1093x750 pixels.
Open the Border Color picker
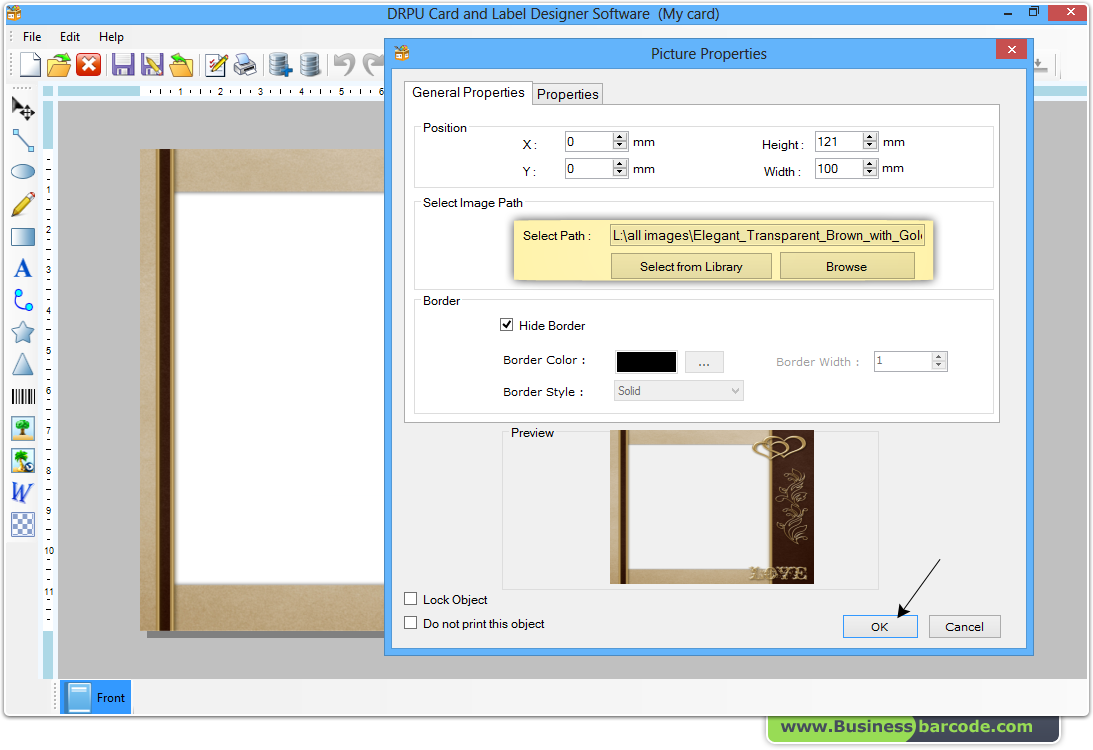[704, 361]
